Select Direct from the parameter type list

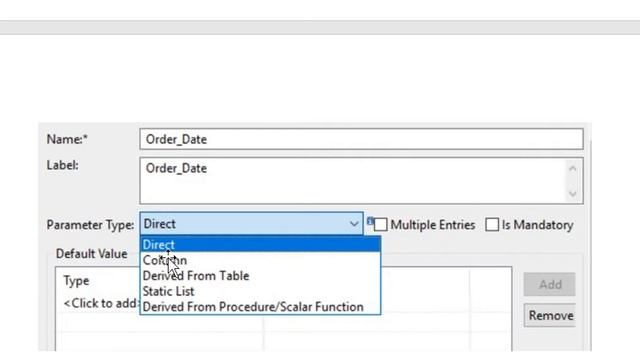point(260,244)
